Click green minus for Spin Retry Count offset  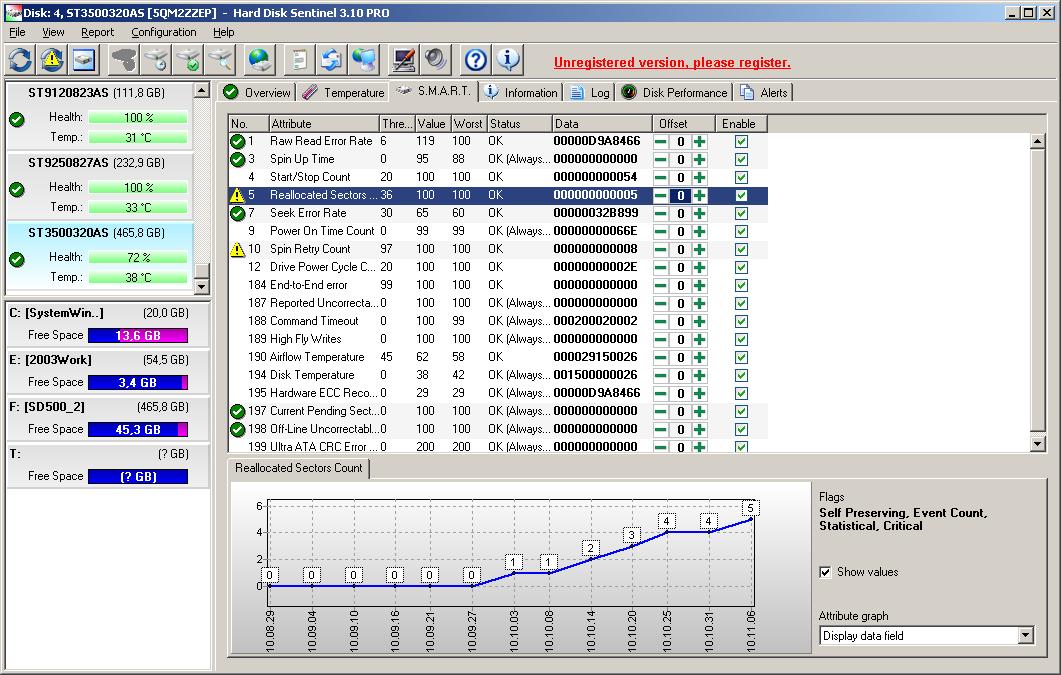click(x=661, y=249)
